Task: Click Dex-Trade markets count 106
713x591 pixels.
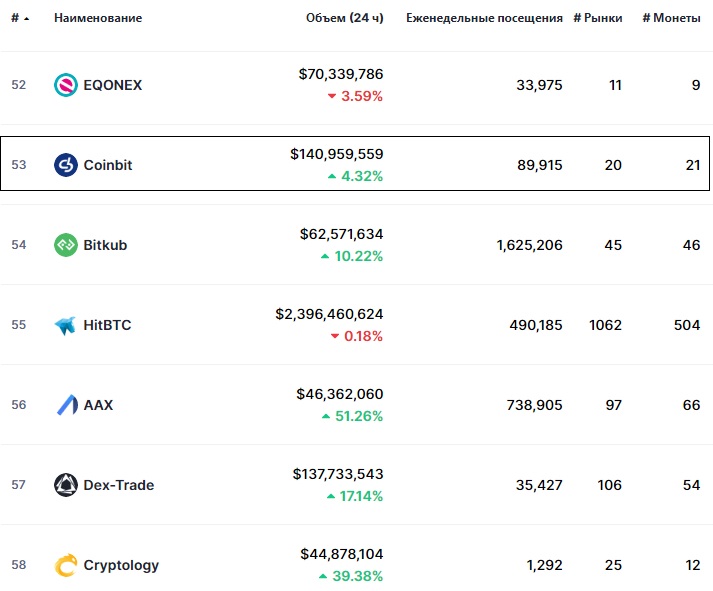Action: (610, 485)
